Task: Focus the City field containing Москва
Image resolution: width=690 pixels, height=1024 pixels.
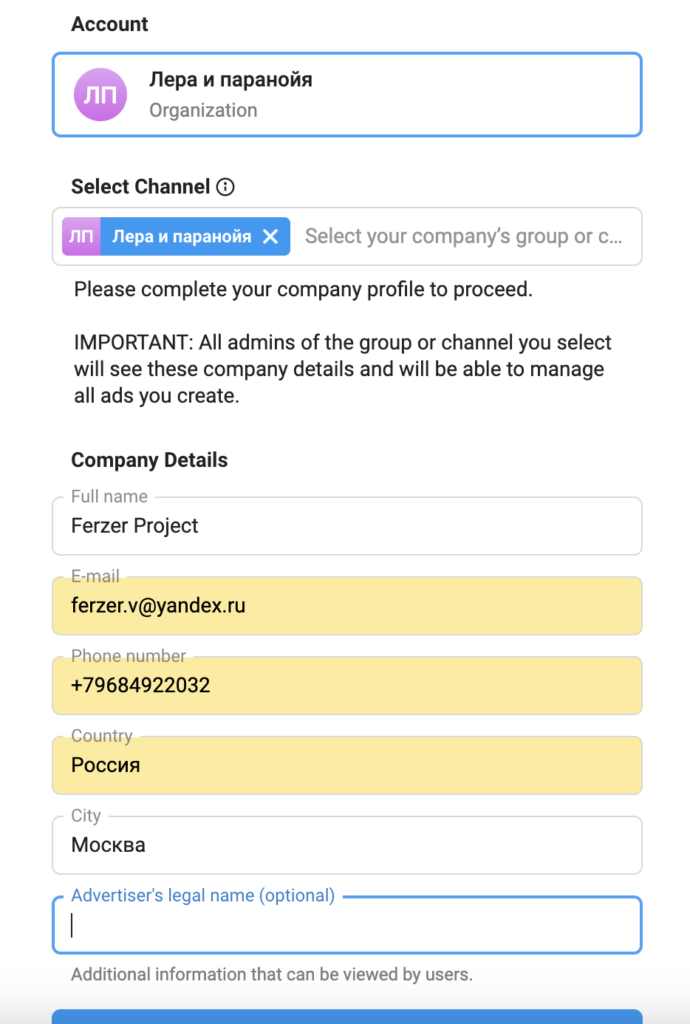Action: pos(346,846)
